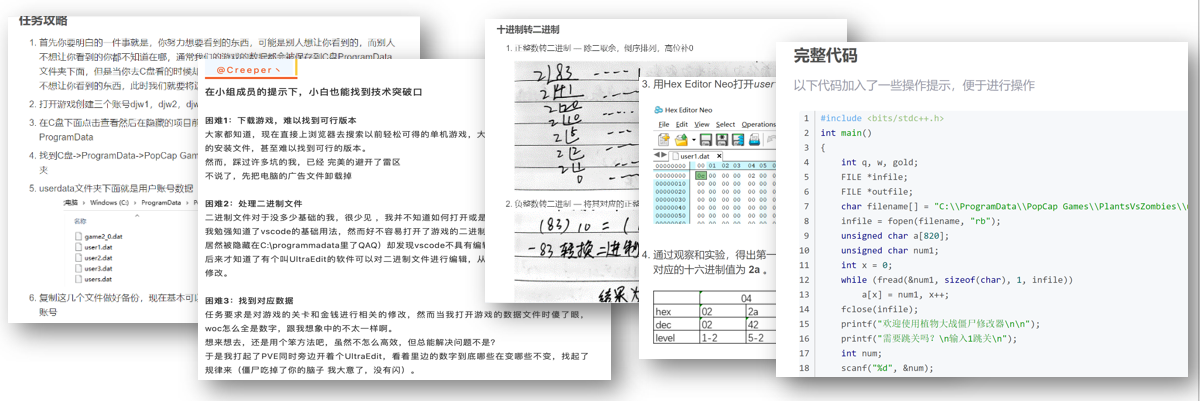Click the New file icon in Hex Editor toolbar

coord(663,139)
